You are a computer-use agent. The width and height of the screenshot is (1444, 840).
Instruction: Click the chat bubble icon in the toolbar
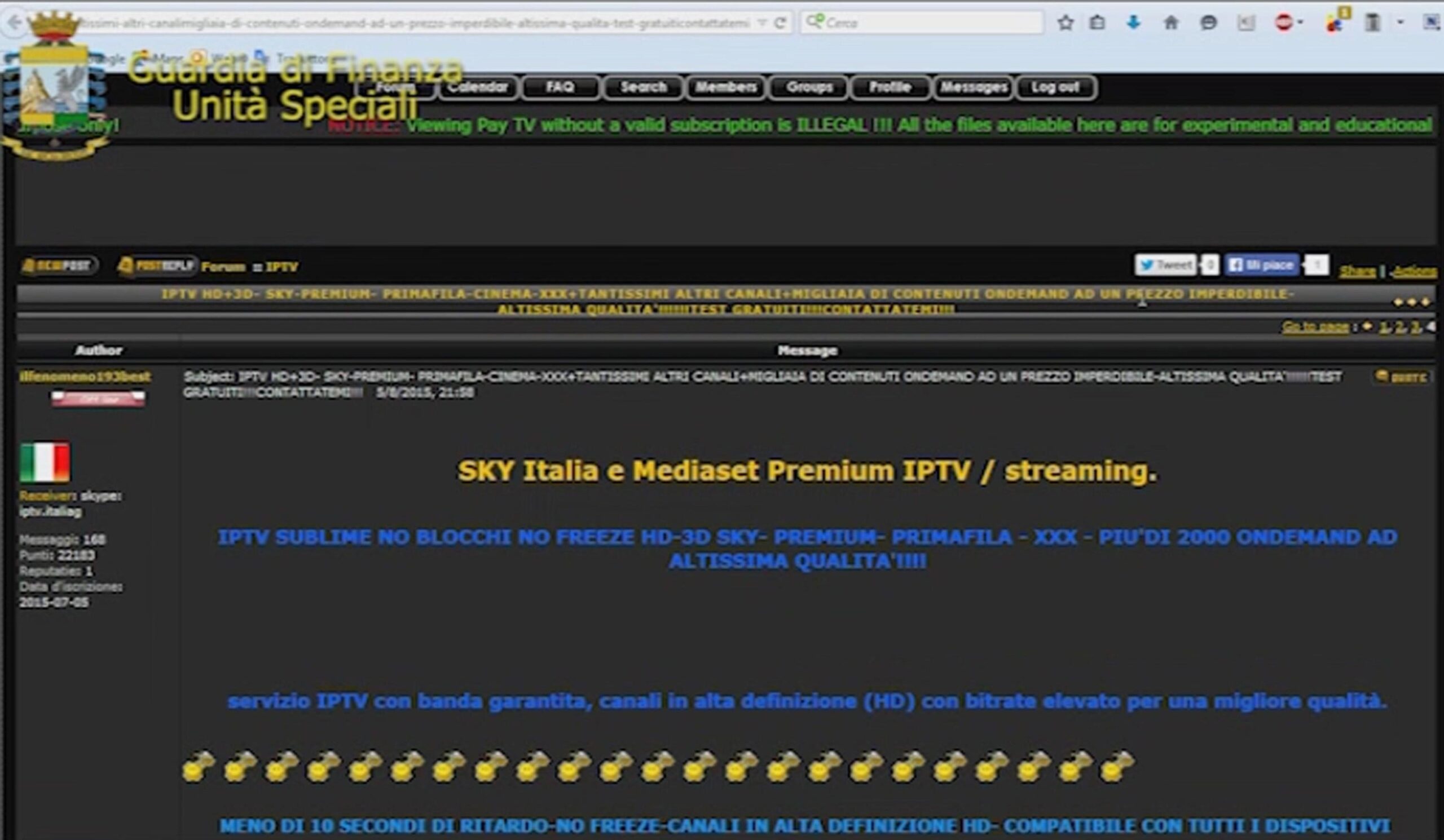click(1208, 23)
